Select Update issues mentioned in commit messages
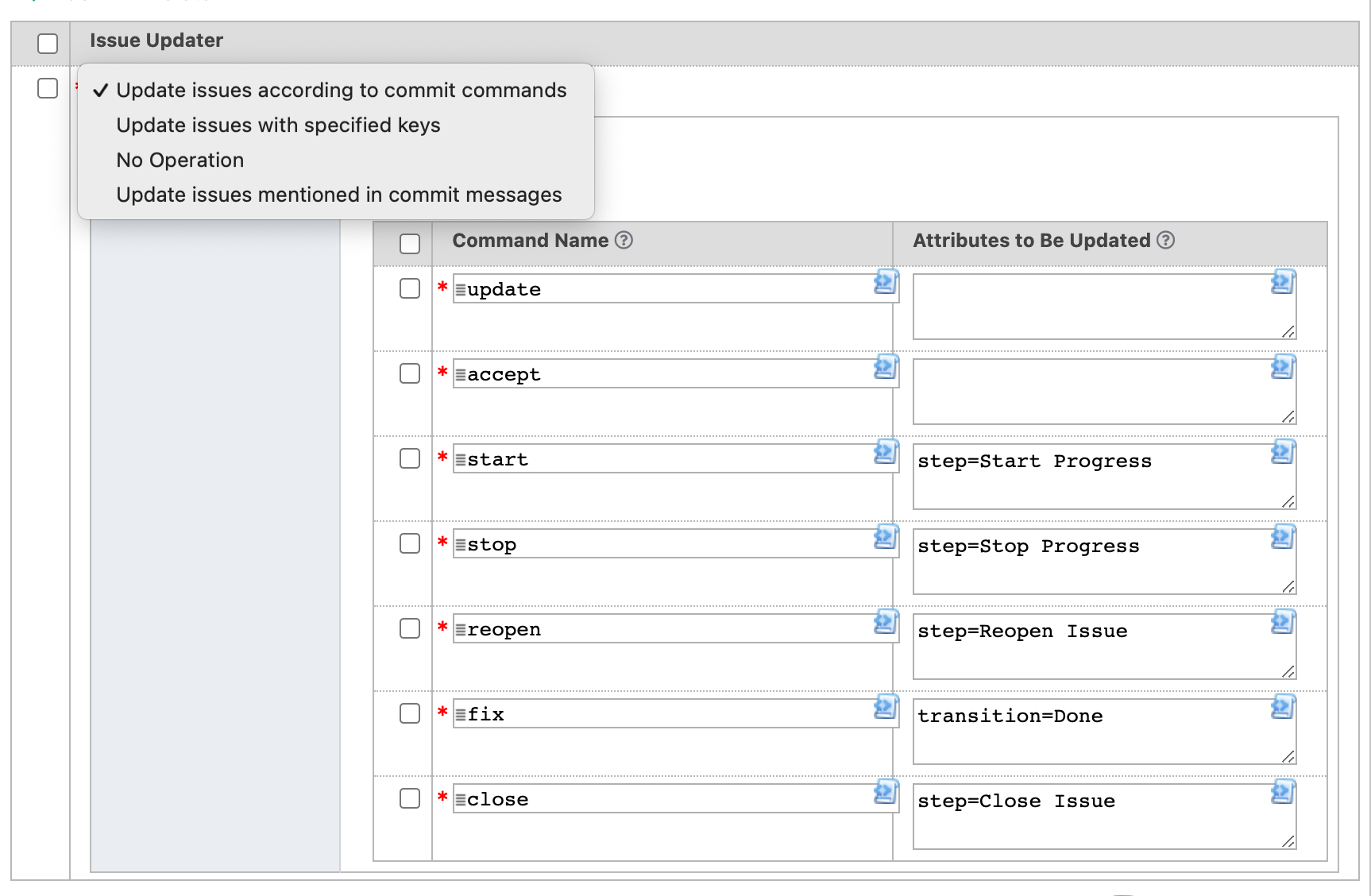The height and width of the screenshot is (896, 1371). [x=336, y=195]
